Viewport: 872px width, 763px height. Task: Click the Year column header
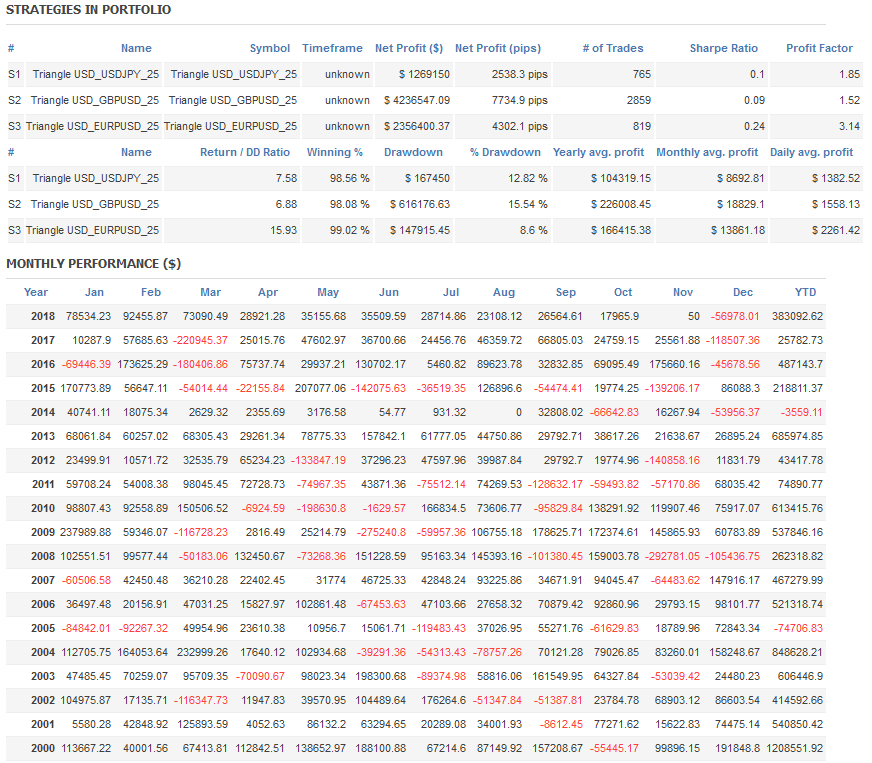tap(36, 293)
